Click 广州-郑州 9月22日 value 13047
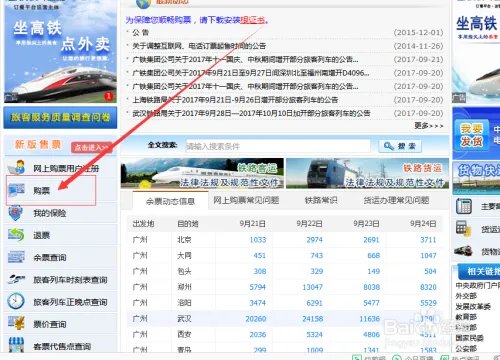This screenshot has width=500, height=360. click(x=312, y=287)
